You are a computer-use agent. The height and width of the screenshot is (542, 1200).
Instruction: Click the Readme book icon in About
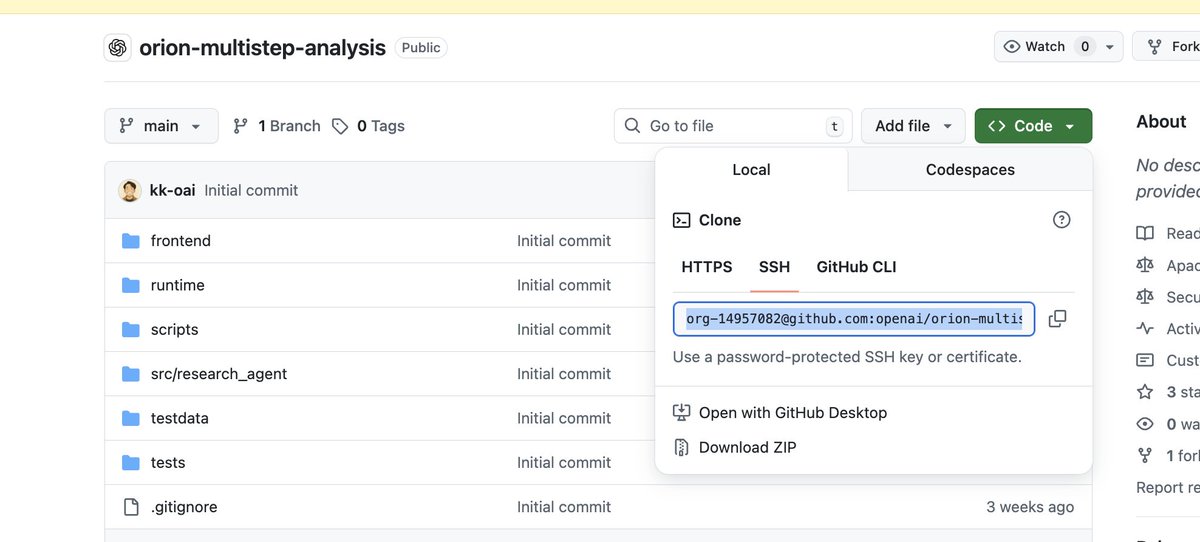pyautogui.click(x=1145, y=233)
